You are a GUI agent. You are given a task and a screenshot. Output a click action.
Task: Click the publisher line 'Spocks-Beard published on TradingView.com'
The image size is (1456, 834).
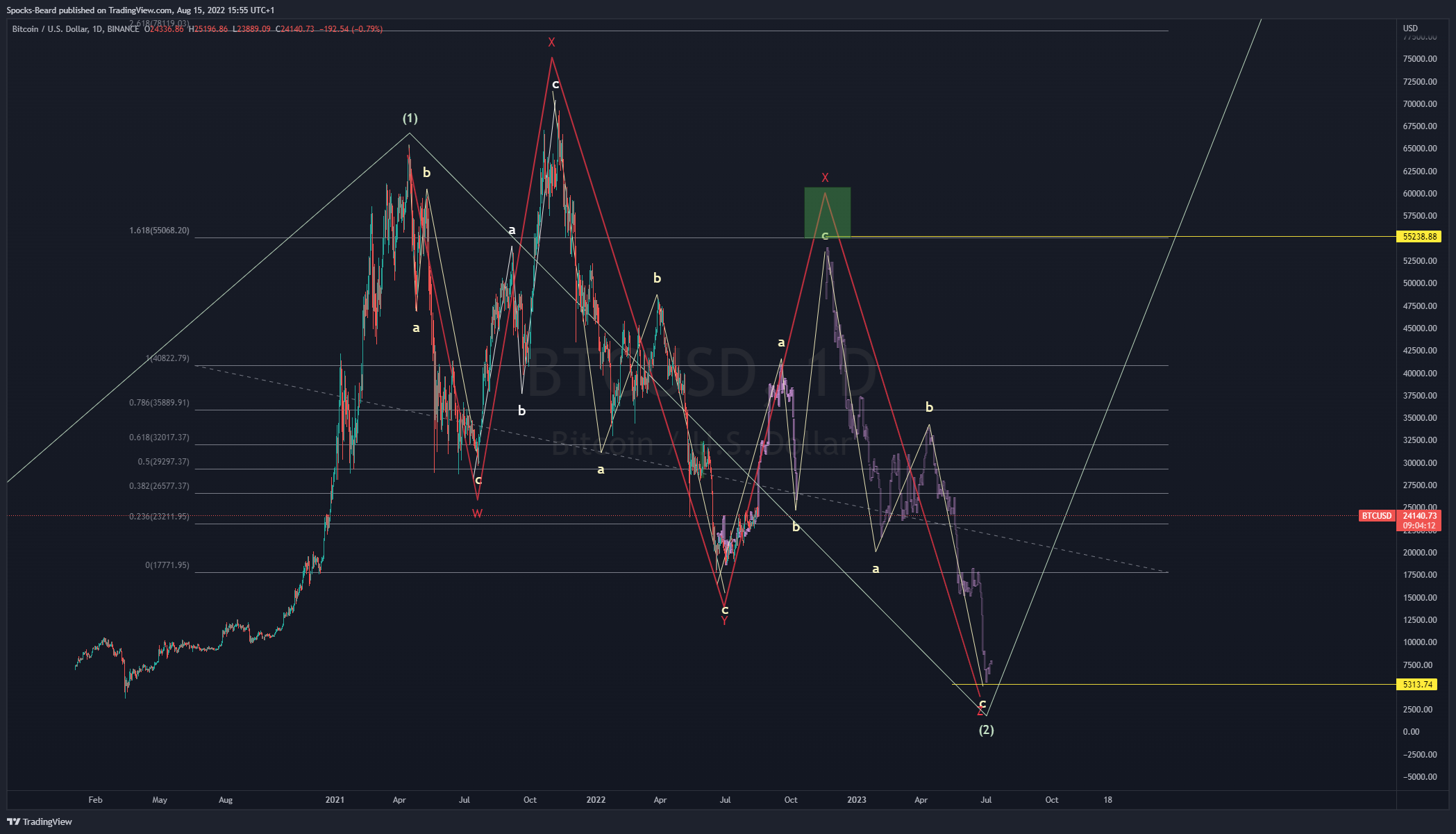coord(90,10)
